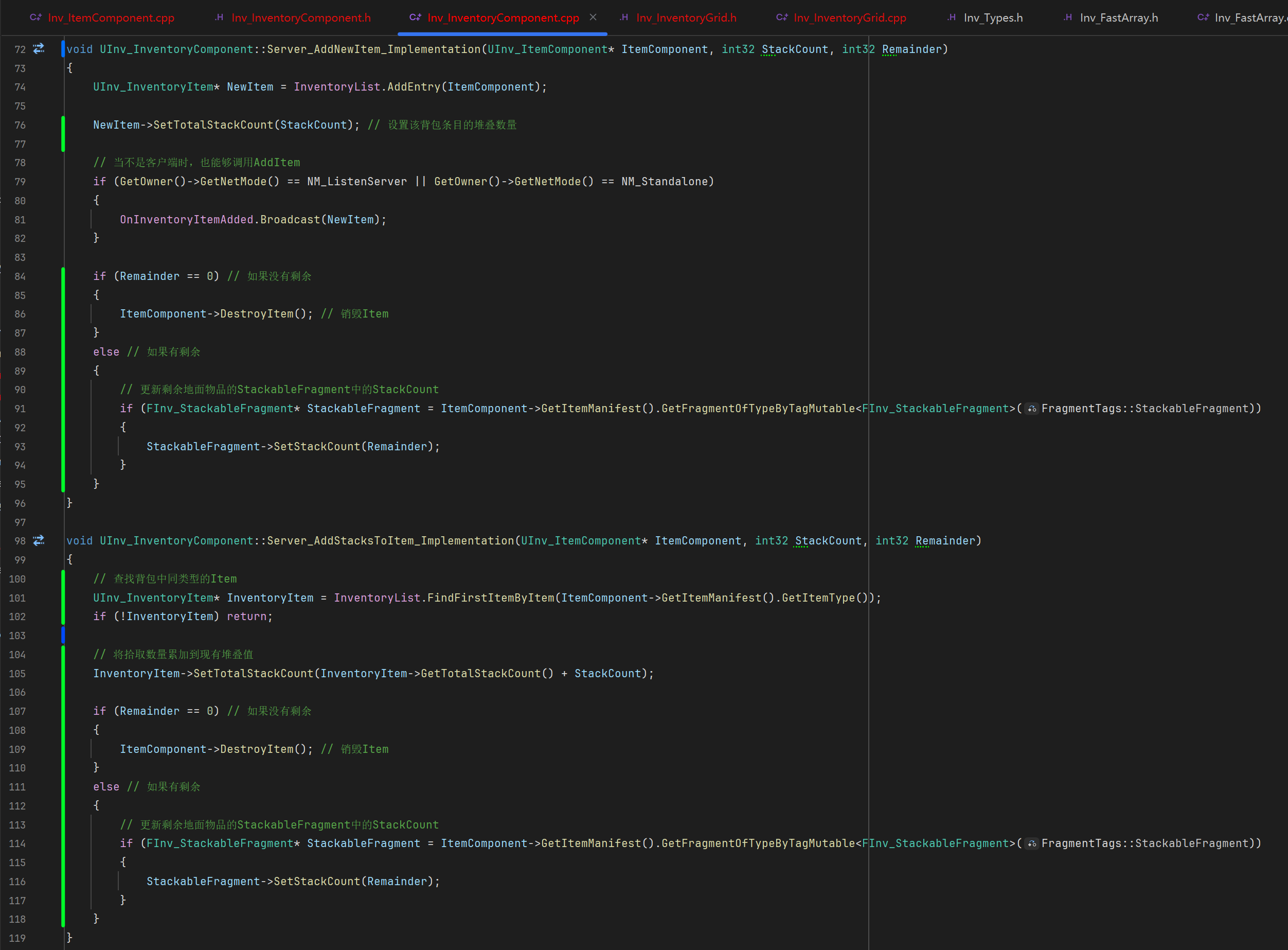1288x950 pixels.
Task: Close the Inv_InventoryComponent.cpp tab
Action: tap(593, 17)
